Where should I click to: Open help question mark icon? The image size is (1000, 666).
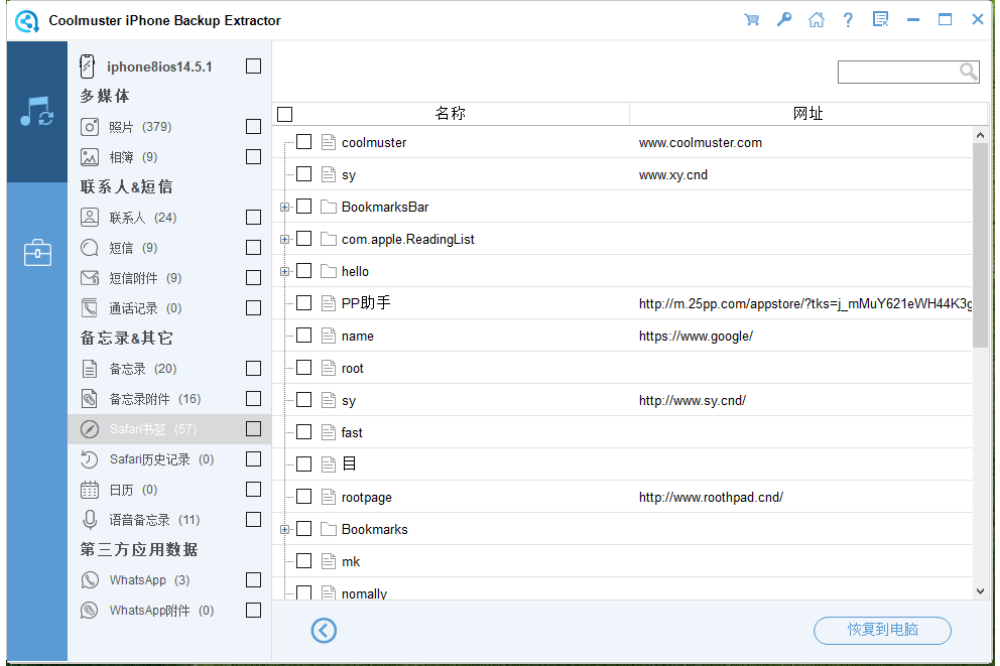click(x=848, y=20)
